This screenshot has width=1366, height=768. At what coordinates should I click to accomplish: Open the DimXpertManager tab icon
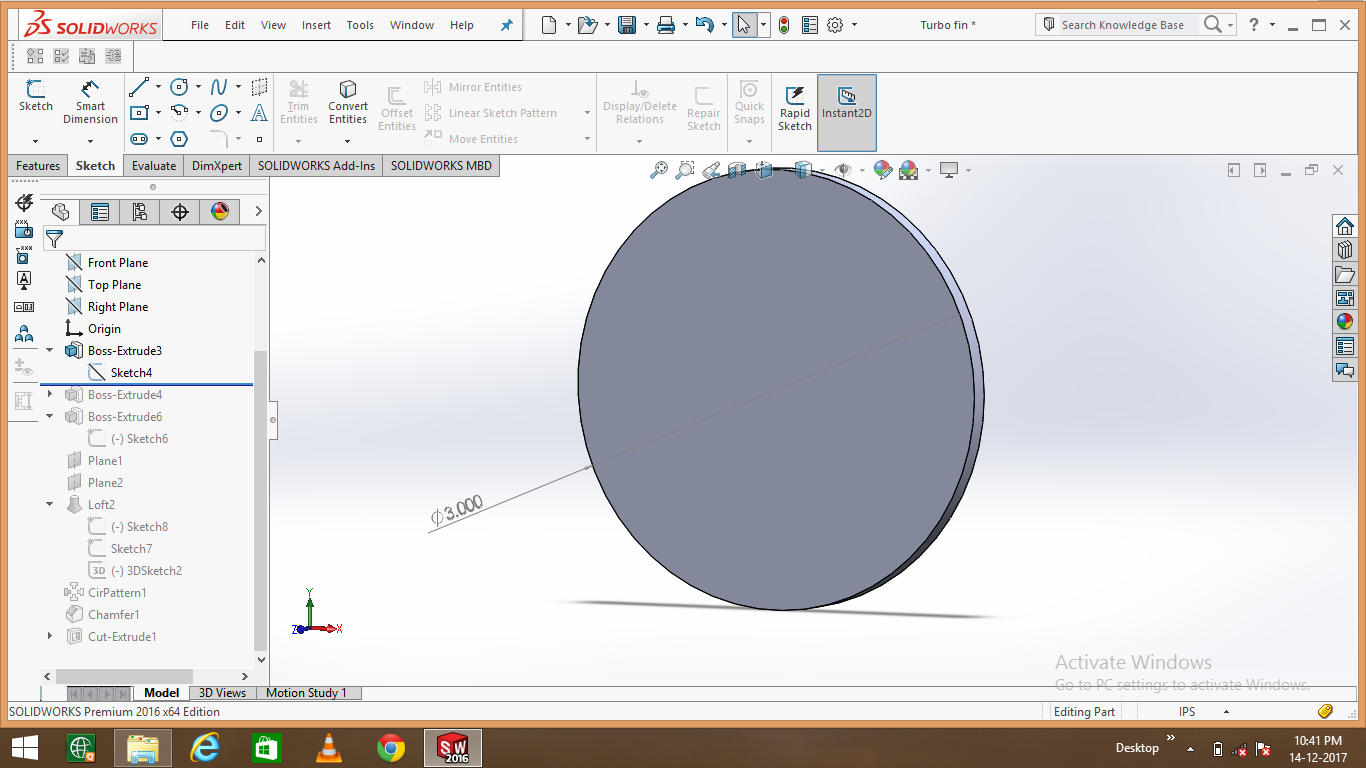coord(180,211)
